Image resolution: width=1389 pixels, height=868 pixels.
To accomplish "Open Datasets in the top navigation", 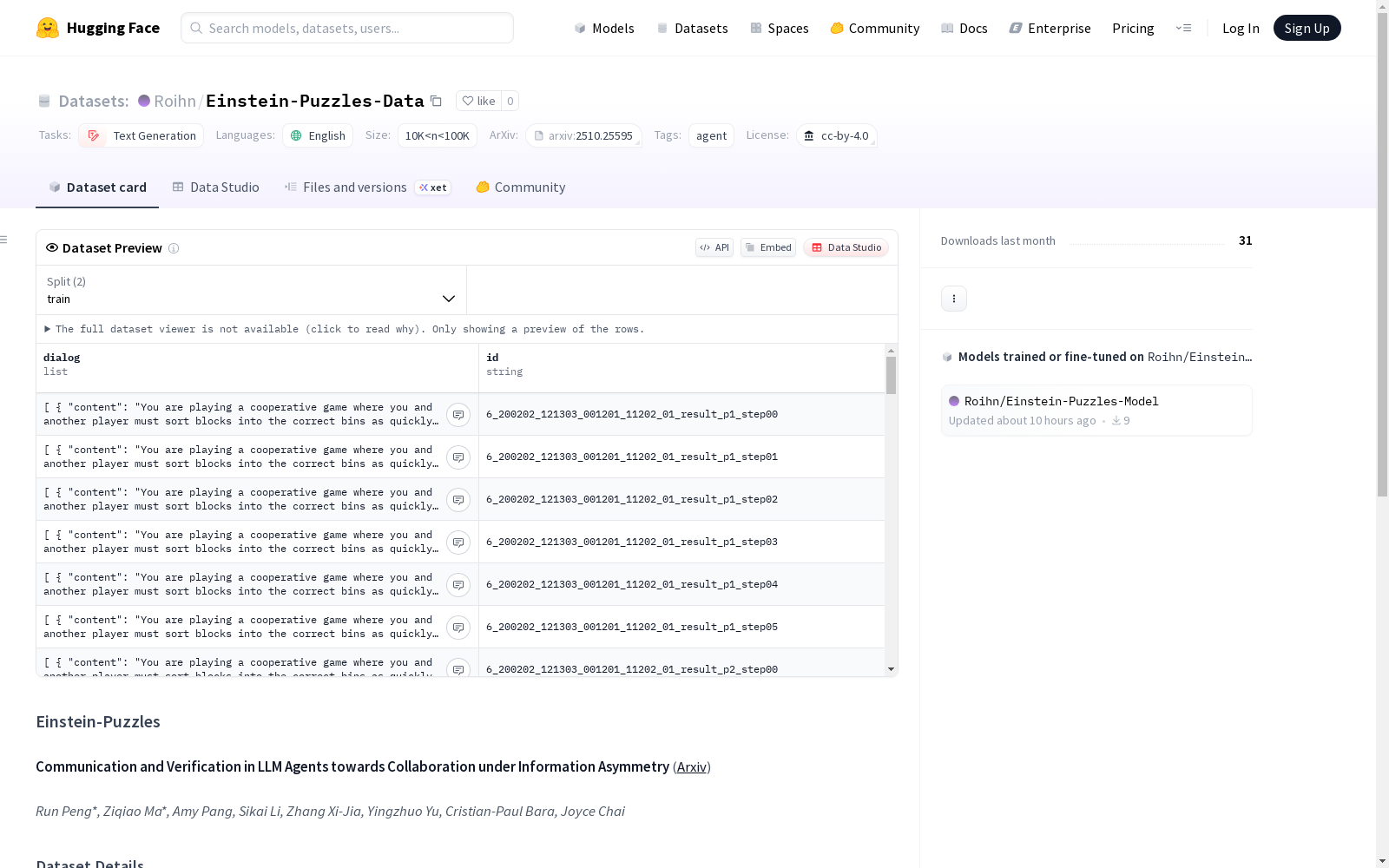I will pyautogui.click(x=692, y=28).
